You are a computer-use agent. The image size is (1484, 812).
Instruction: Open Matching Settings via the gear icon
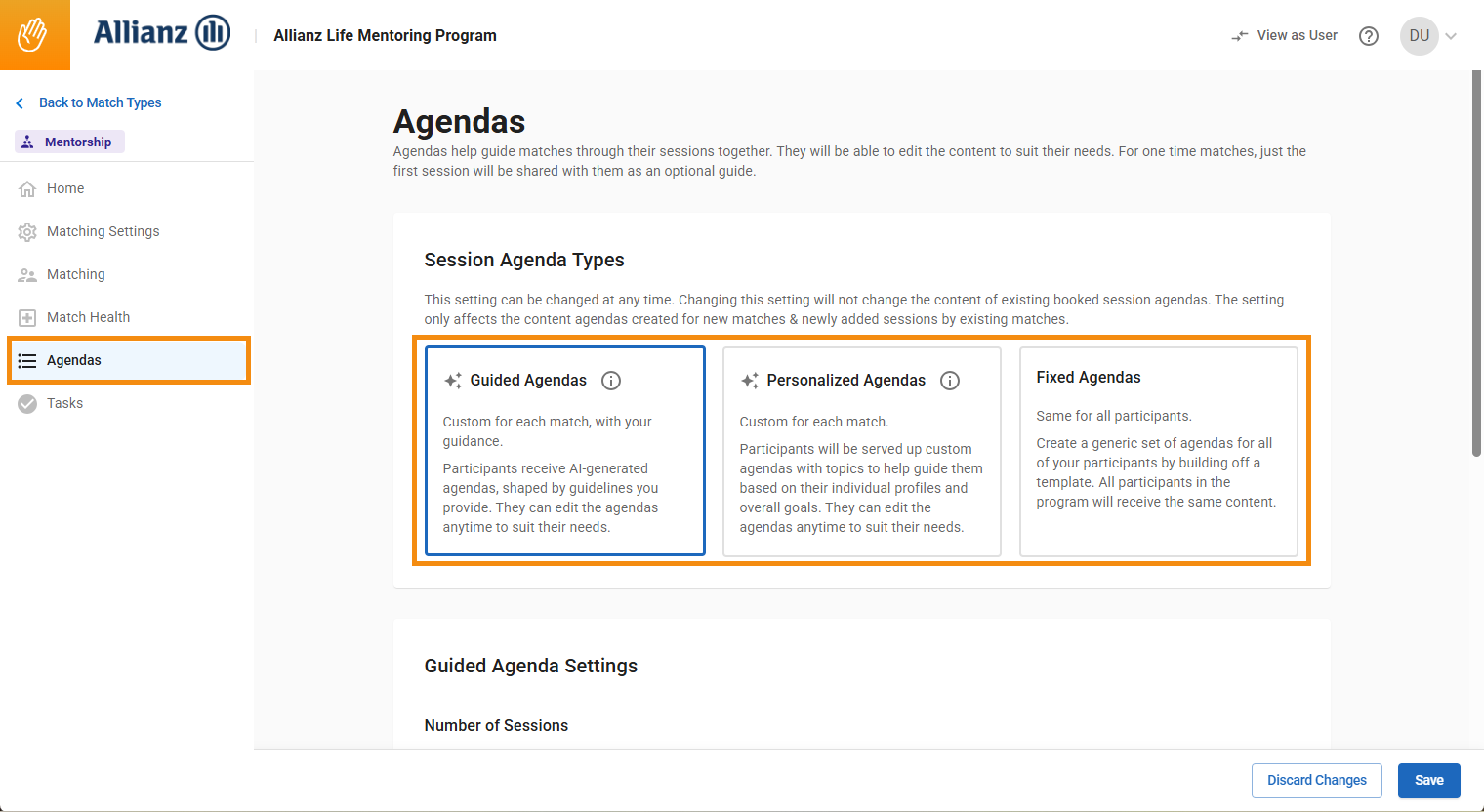[x=27, y=230]
